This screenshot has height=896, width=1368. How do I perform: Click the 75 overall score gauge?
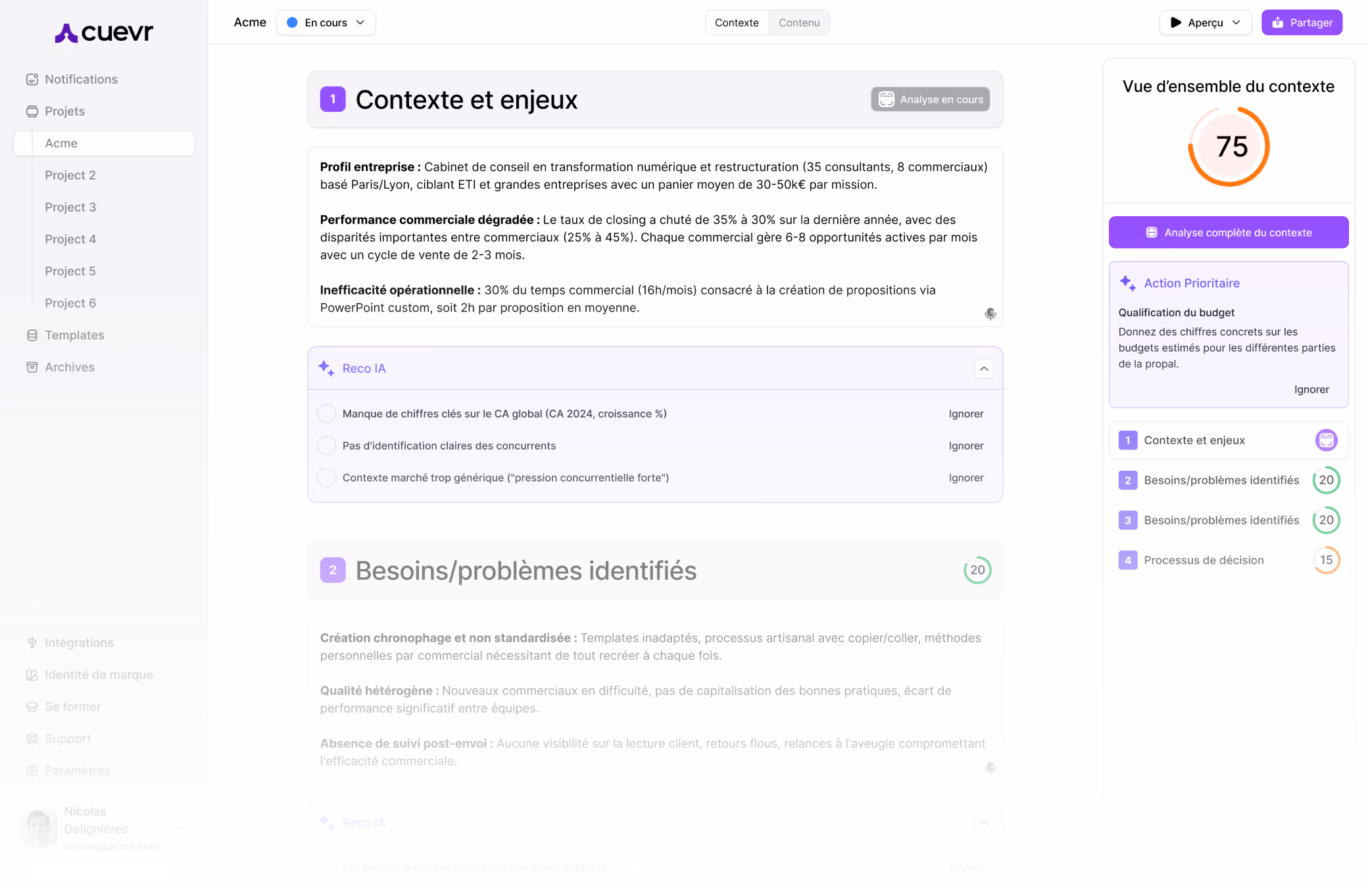[x=1229, y=147]
